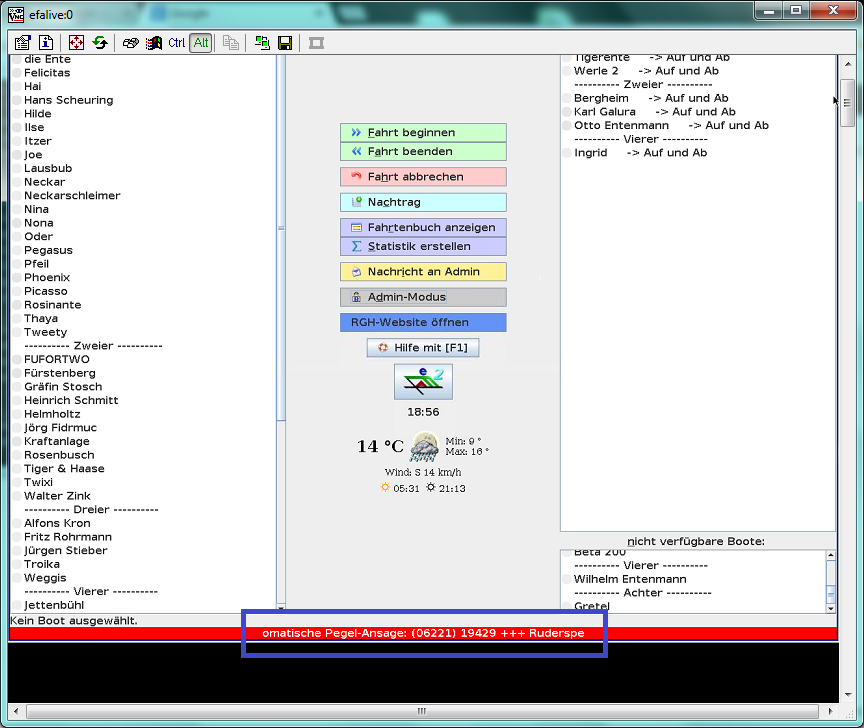This screenshot has height=728, width=864.
Task: Toggle full-screen mode icon in toolbar
Action: (76, 43)
